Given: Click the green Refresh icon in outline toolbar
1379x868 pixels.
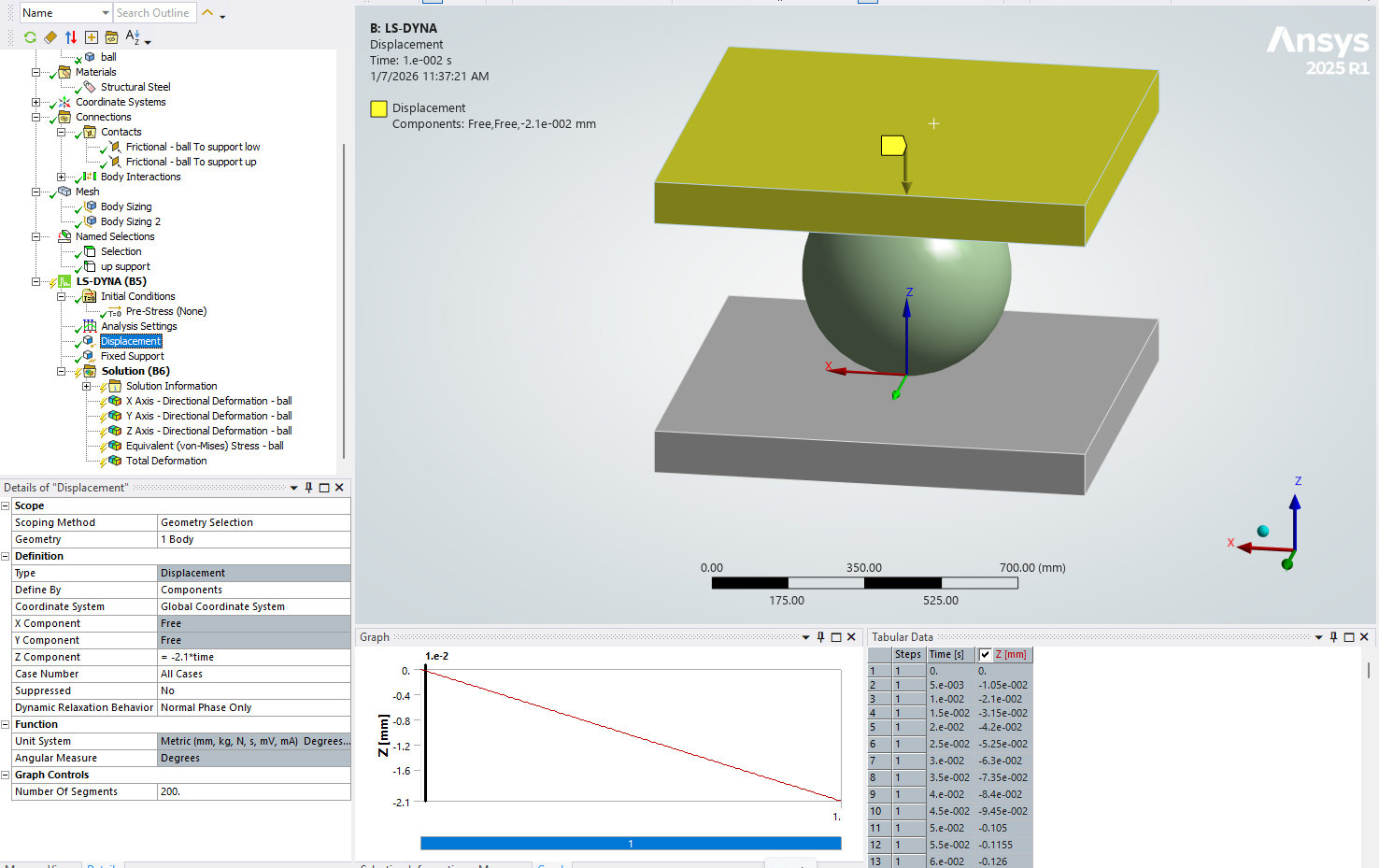Looking at the screenshot, I should click(x=30, y=37).
